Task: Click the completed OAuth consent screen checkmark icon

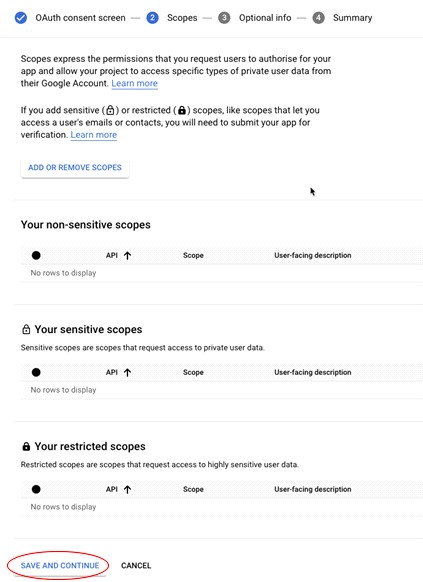Action: (x=21, y=18)
